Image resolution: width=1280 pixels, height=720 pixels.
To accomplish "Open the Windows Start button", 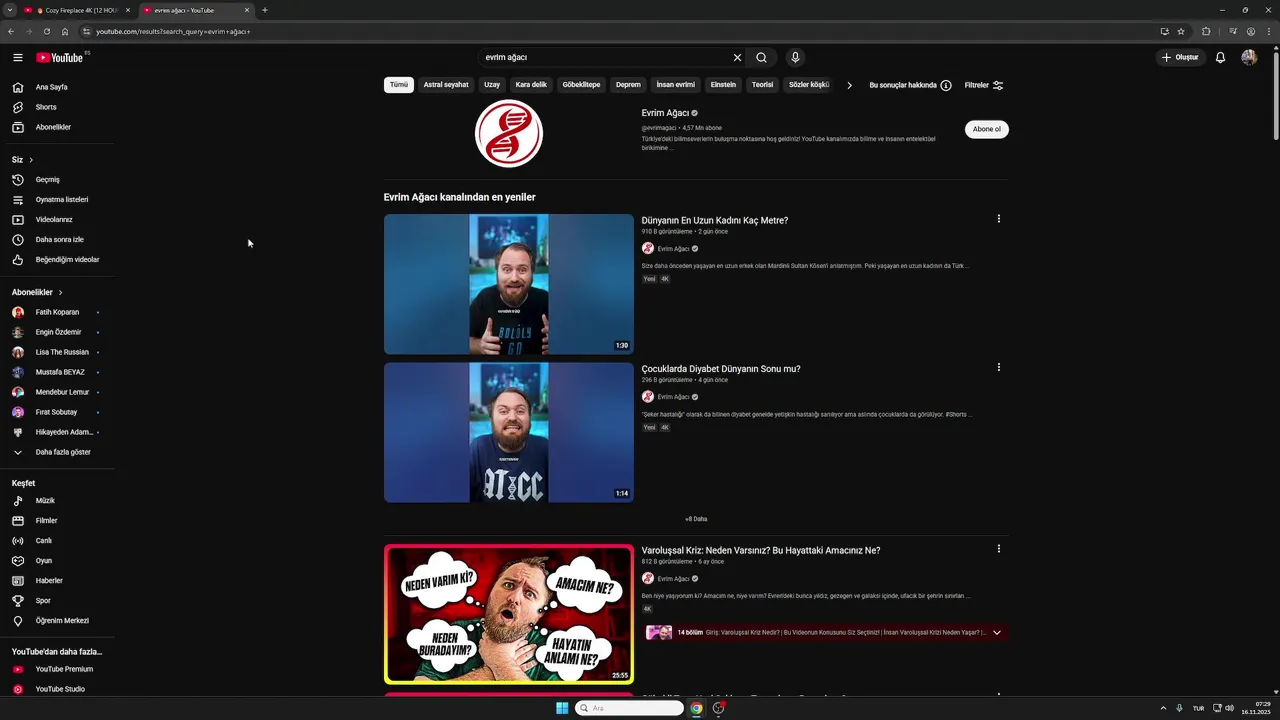I will pos(562,708).
